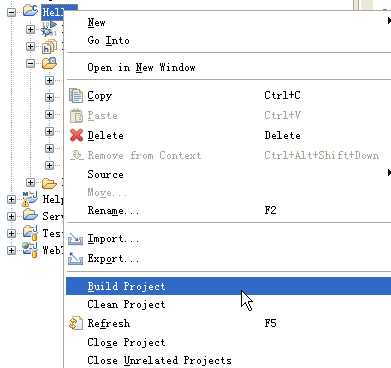Expand the Binaries node under the project
This screenshot has width=391, height=368.
[30, 29]
